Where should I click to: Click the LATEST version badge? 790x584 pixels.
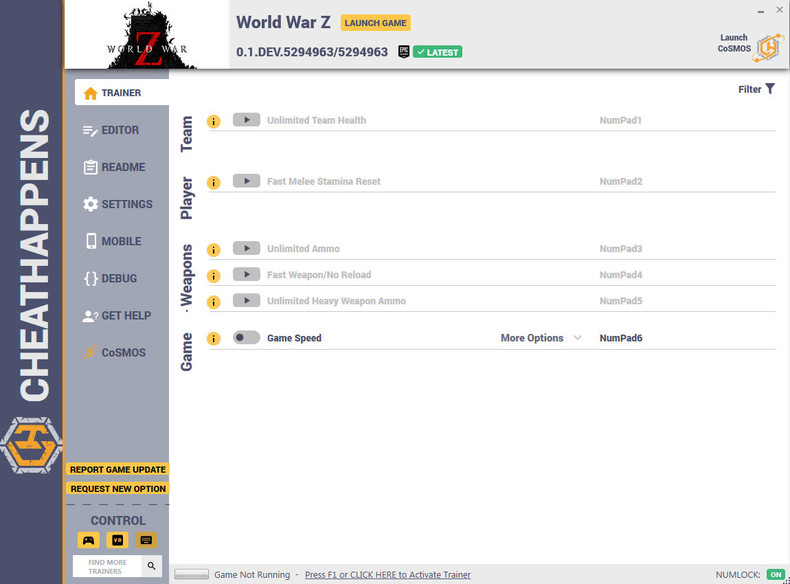tap(437, 52)
